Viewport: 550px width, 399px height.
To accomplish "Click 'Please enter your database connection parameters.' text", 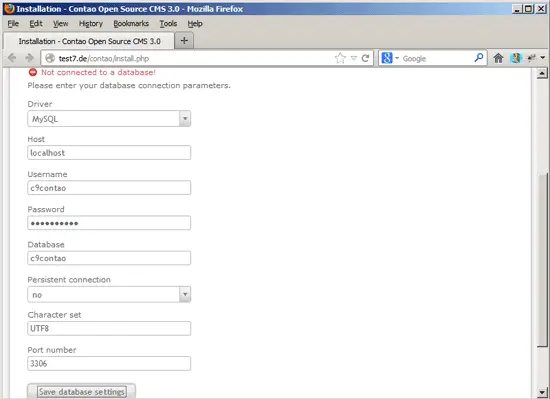I will click(129, 86).
